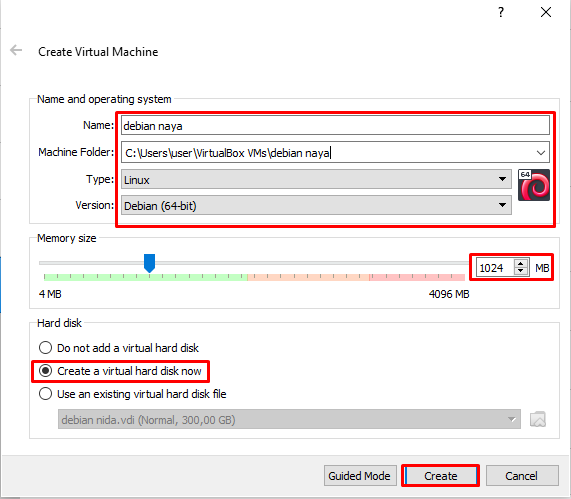Click the back arrow beside Create Virtual Machine
The image size is (571, 499).
click(x=16, y=50)
